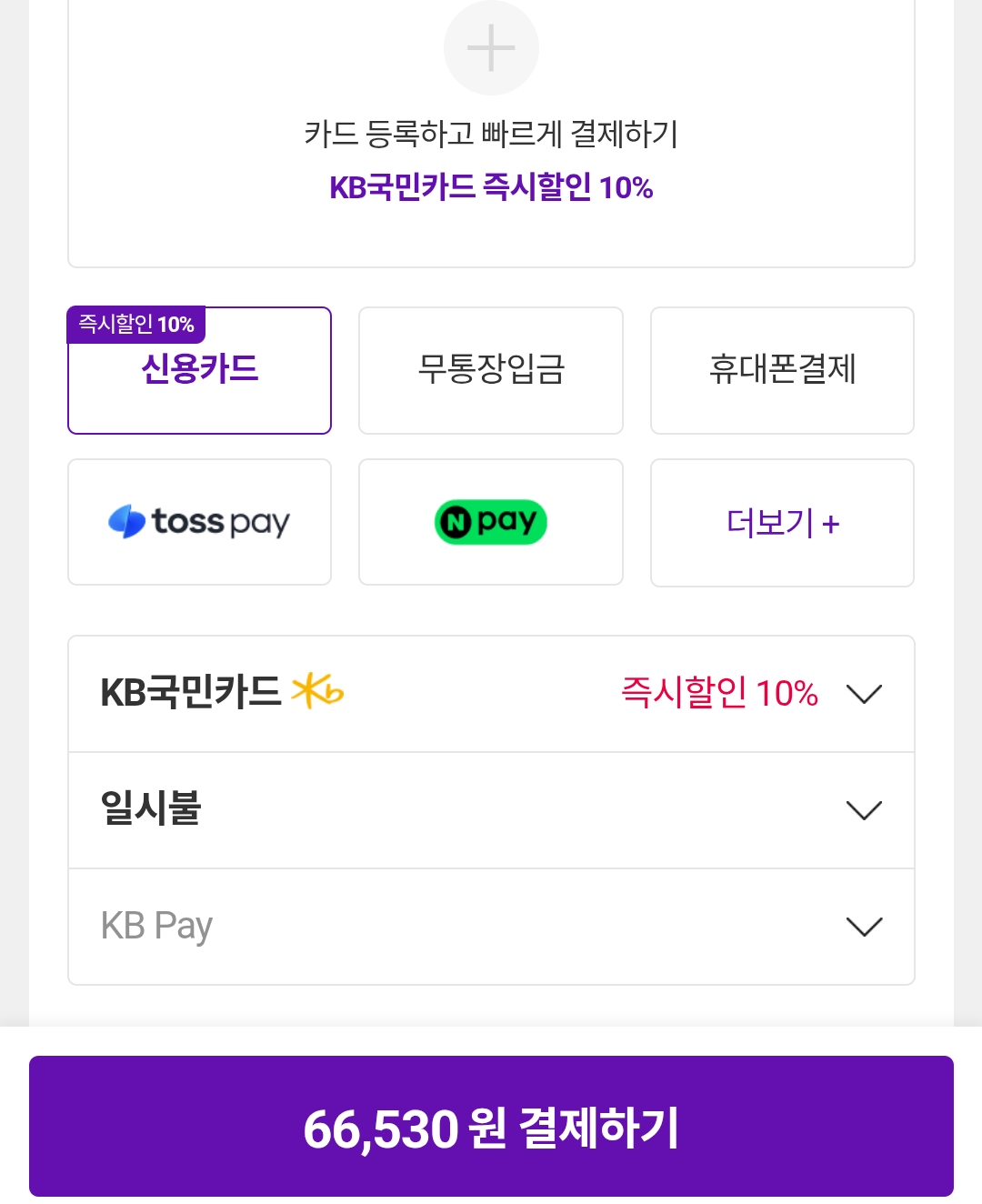
Task: Show more payment methods with 더보기
Action: coord(770,523)
